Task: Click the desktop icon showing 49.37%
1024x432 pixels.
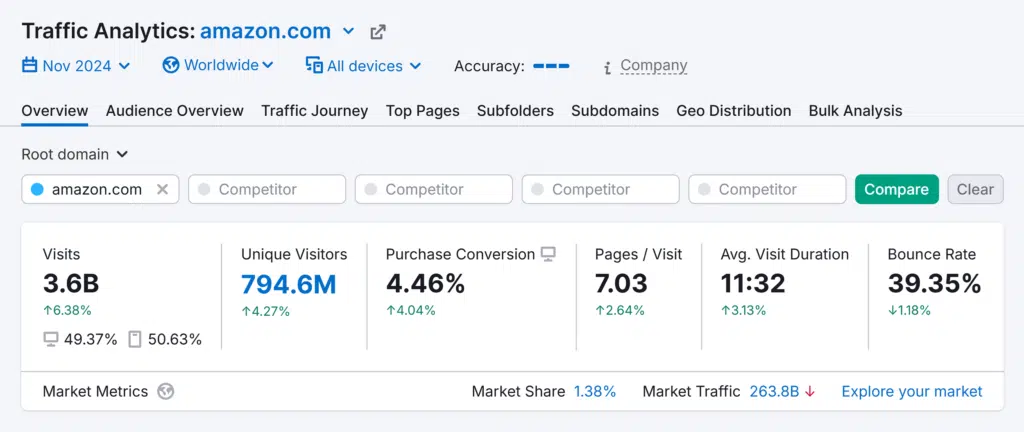Action: coord(51,339)
